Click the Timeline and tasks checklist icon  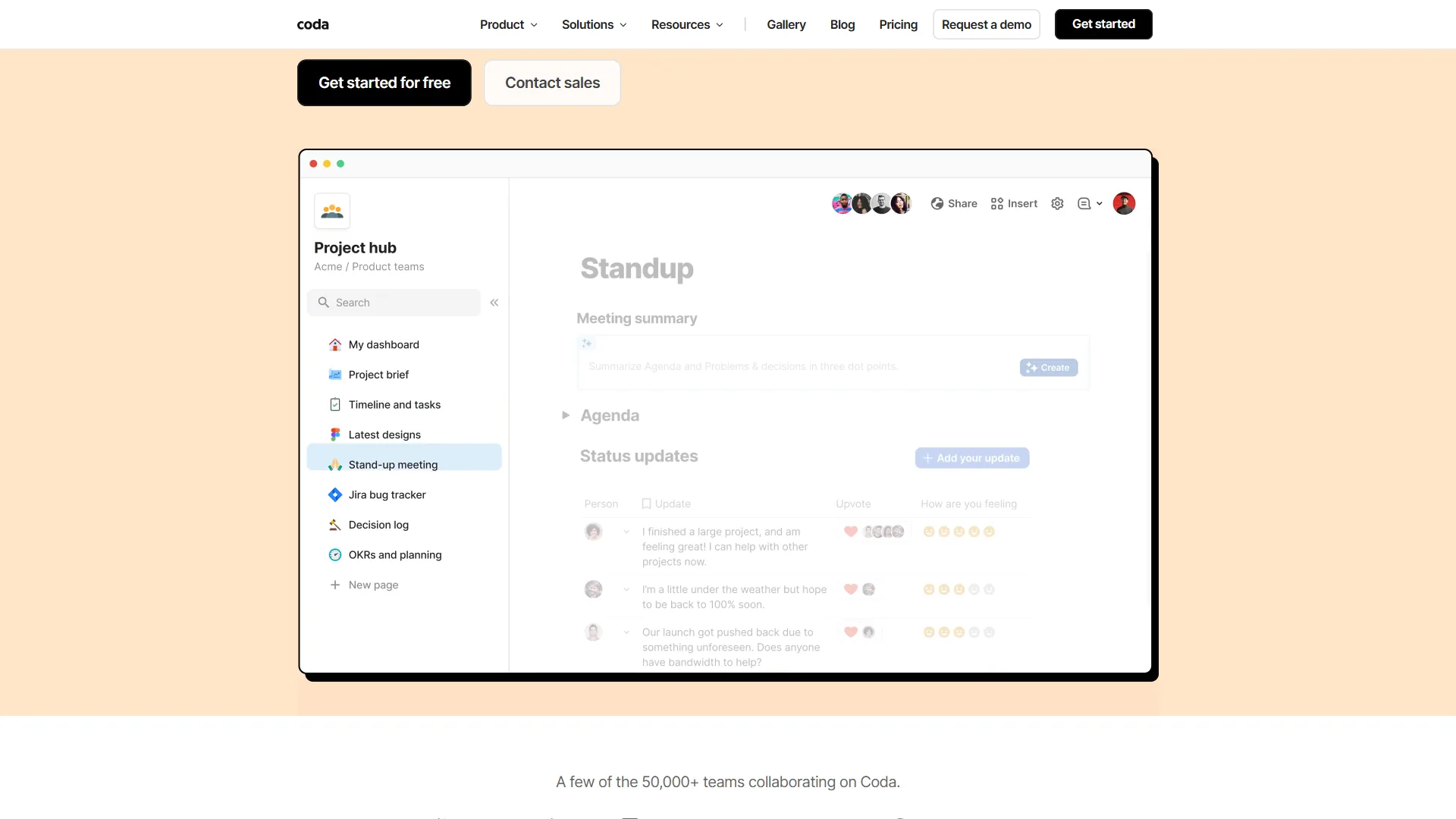coord(335,405)
